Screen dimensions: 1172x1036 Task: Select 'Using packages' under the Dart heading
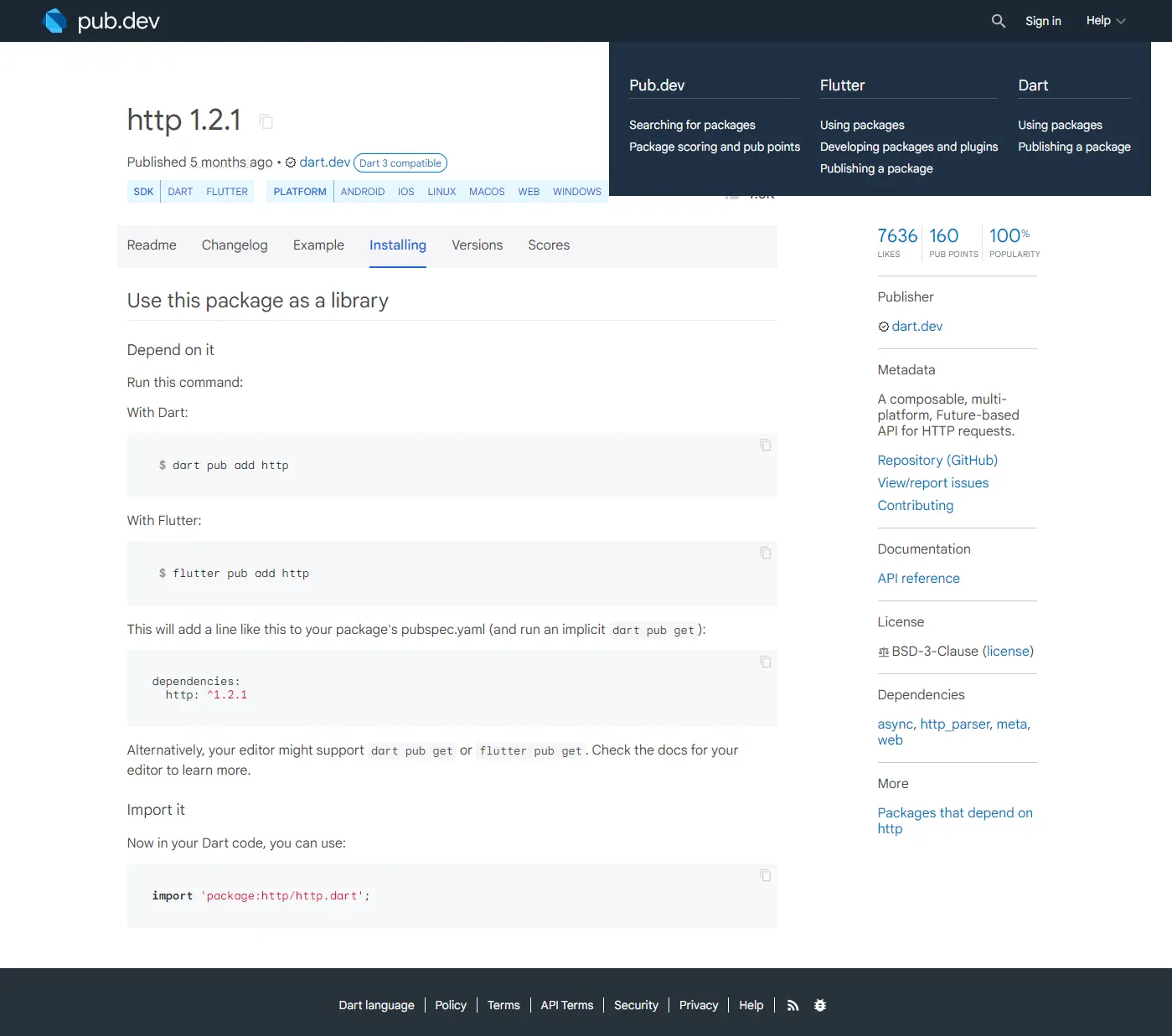(x=1060, y=125)
